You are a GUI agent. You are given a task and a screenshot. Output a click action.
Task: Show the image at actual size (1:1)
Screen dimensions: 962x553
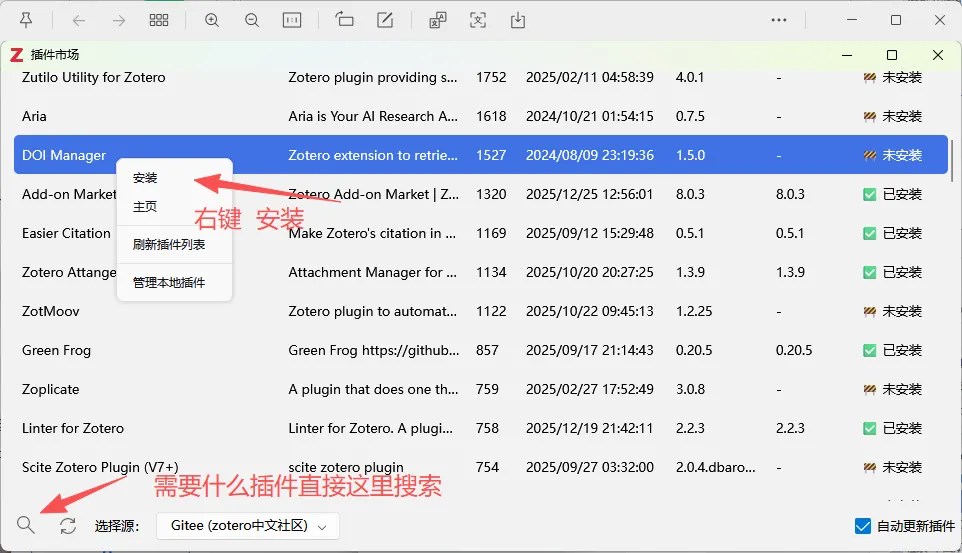click(x=291, y=20)
